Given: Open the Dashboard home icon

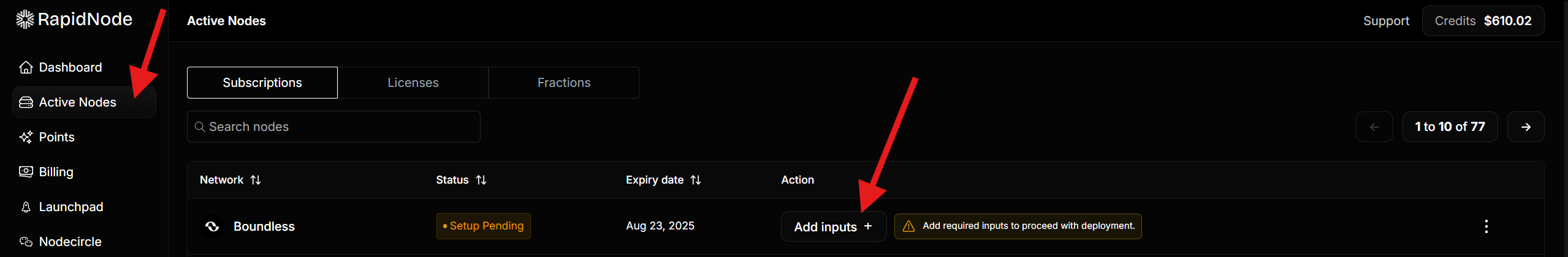Looking at the screenshot, I should point(26,67).
